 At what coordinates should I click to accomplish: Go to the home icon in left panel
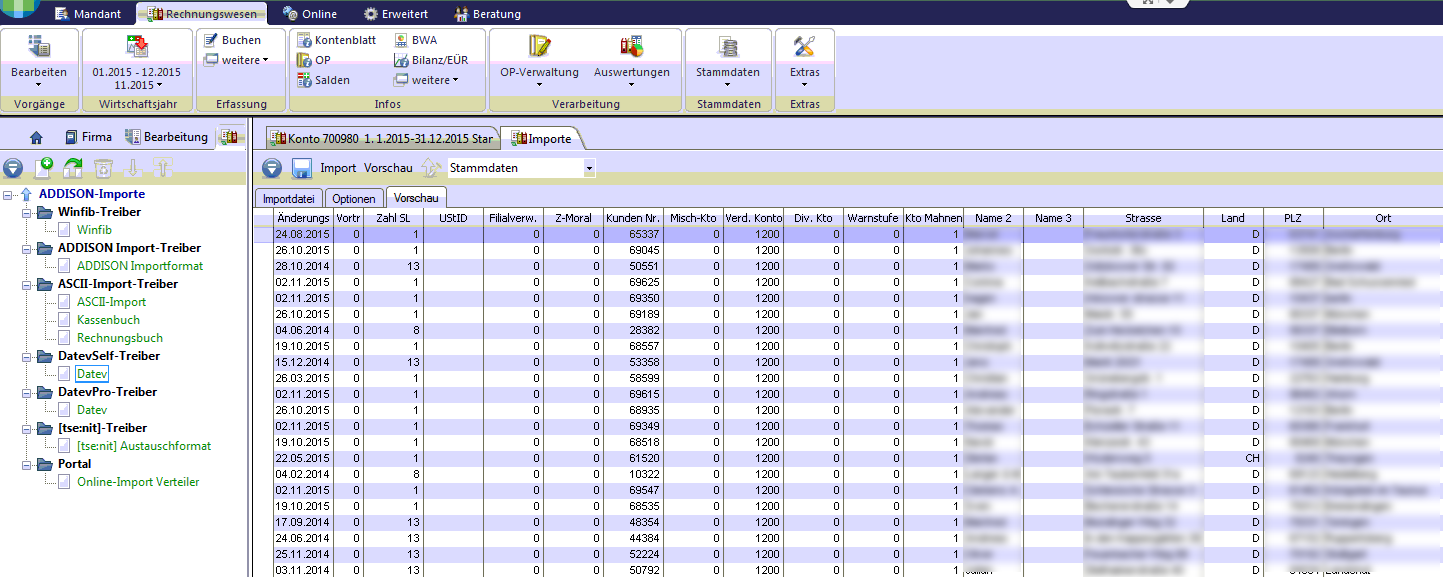(x=37, y=137)
